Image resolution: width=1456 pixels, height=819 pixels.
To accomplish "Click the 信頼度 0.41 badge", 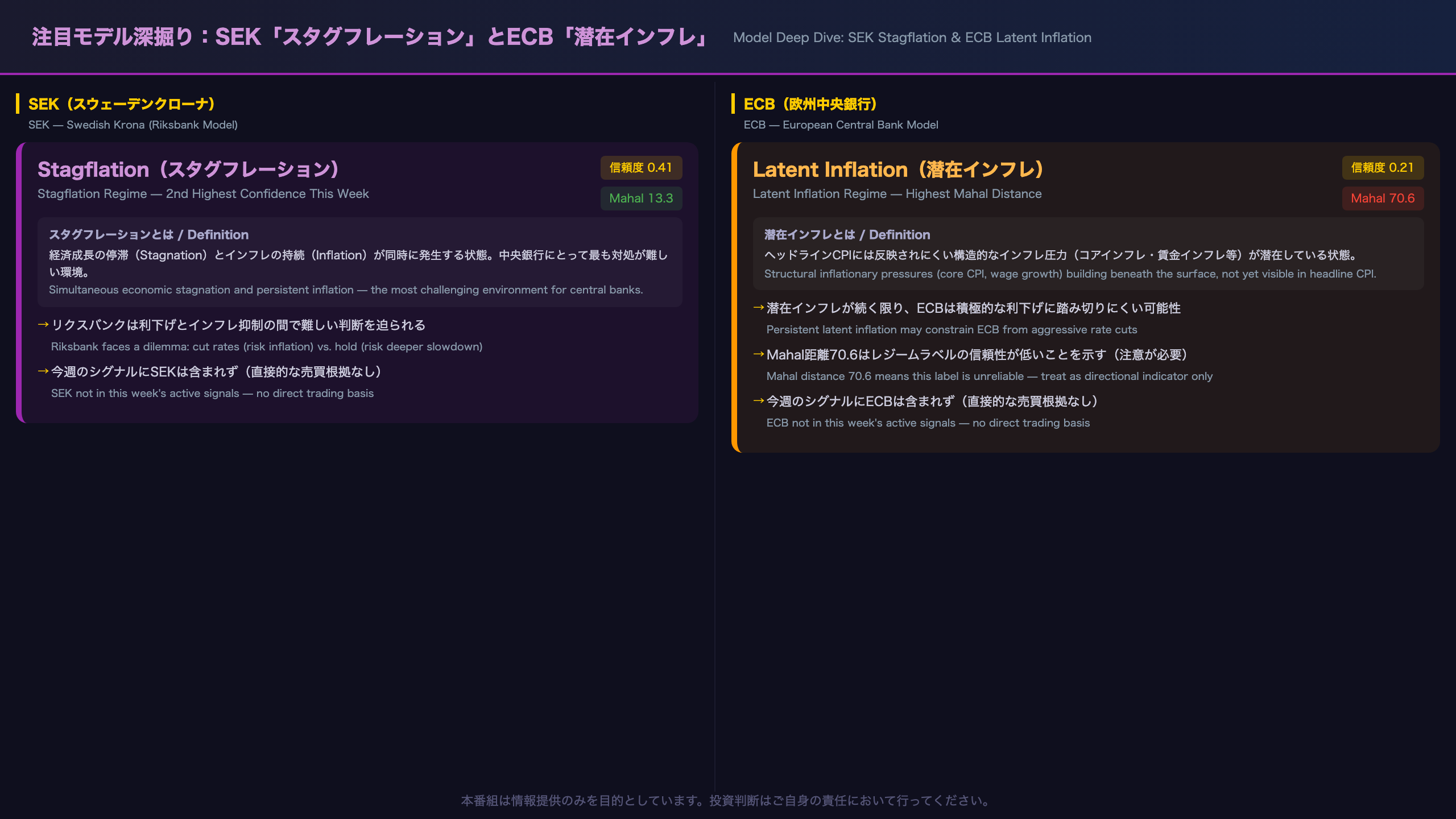I will point(641,168).
